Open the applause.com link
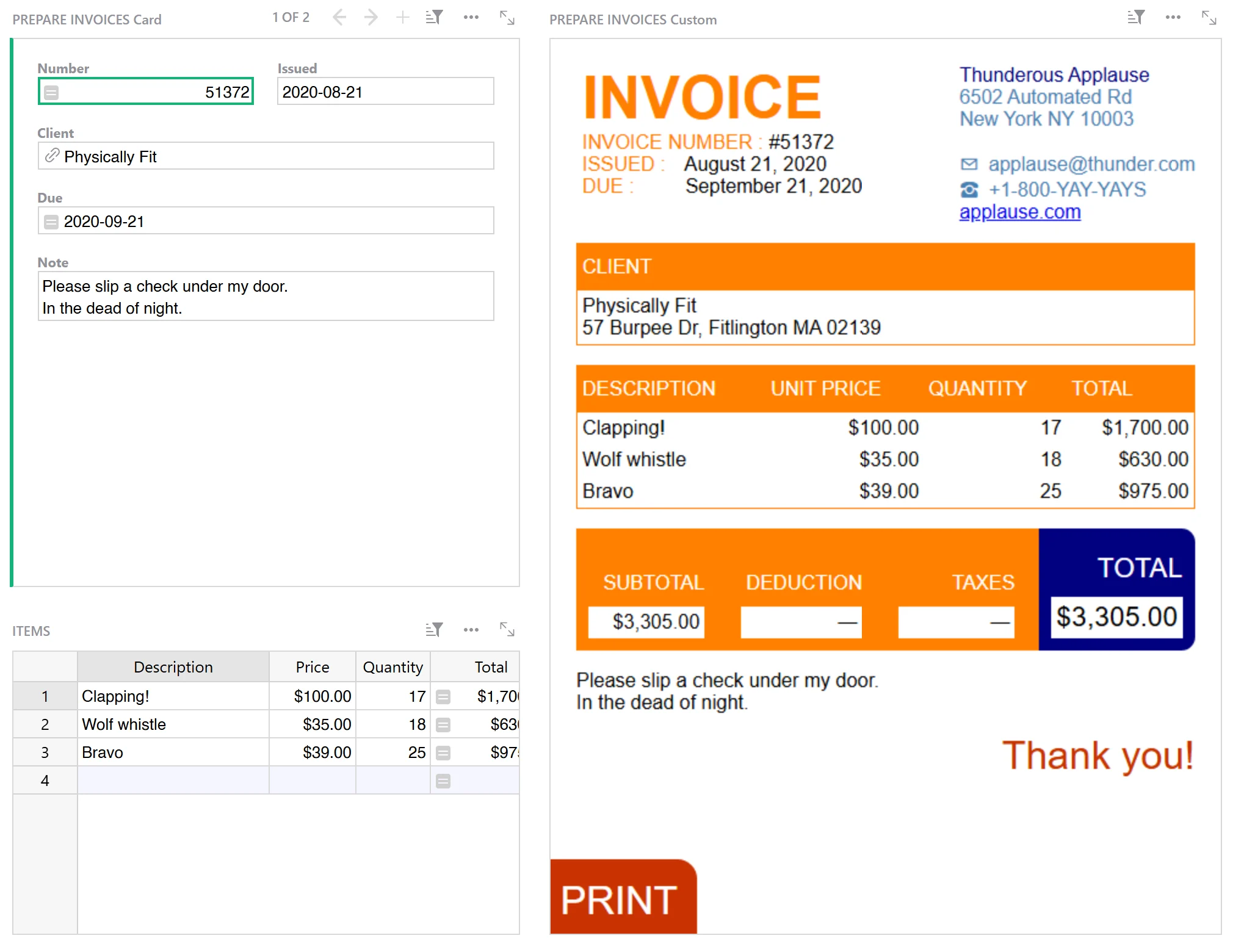This screenshot has height=952, width=1233. coord(1019,212)
